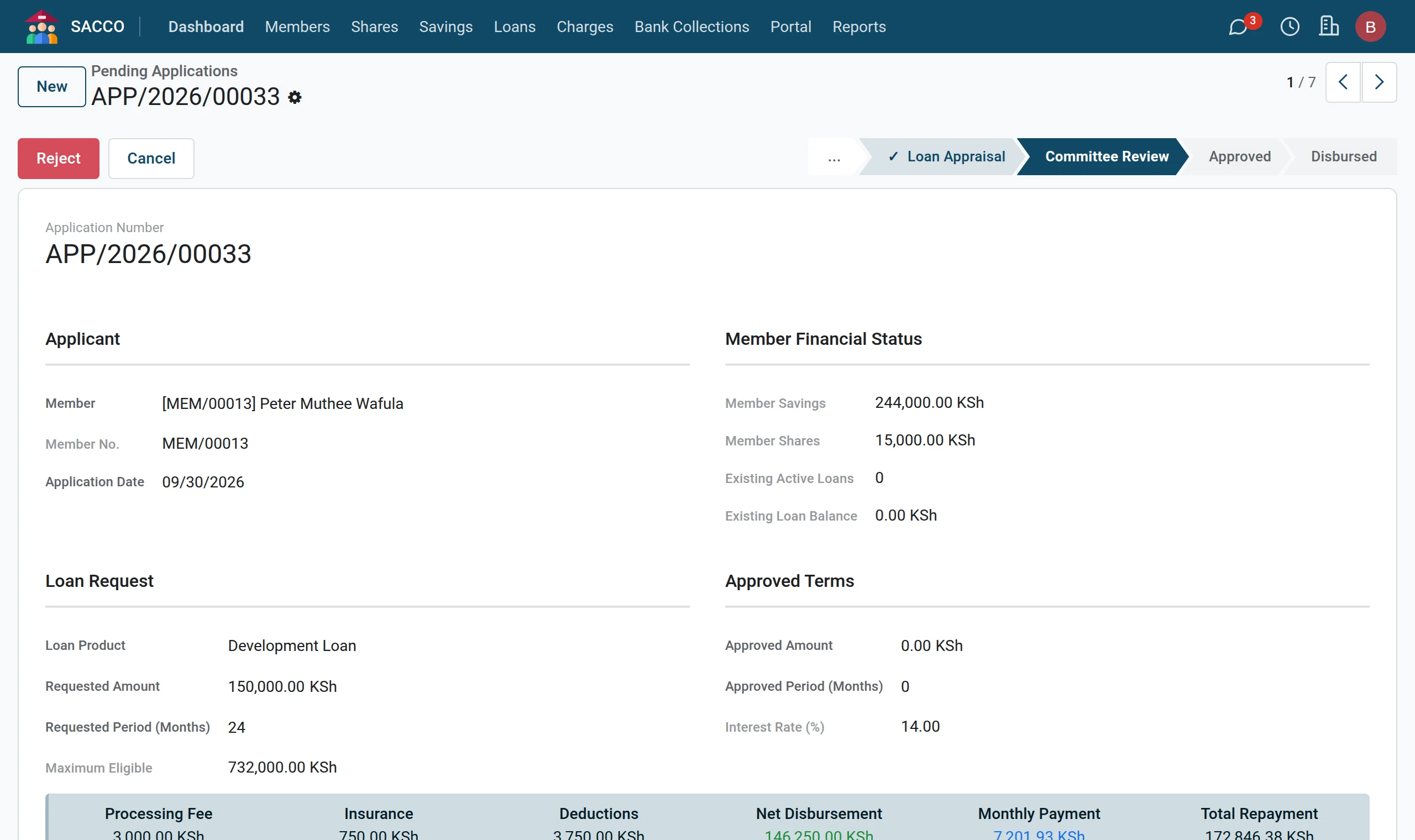Click the Member No. MEM/00013 value
Viewport: 1415px width, 840px height.
click(205, 444)
